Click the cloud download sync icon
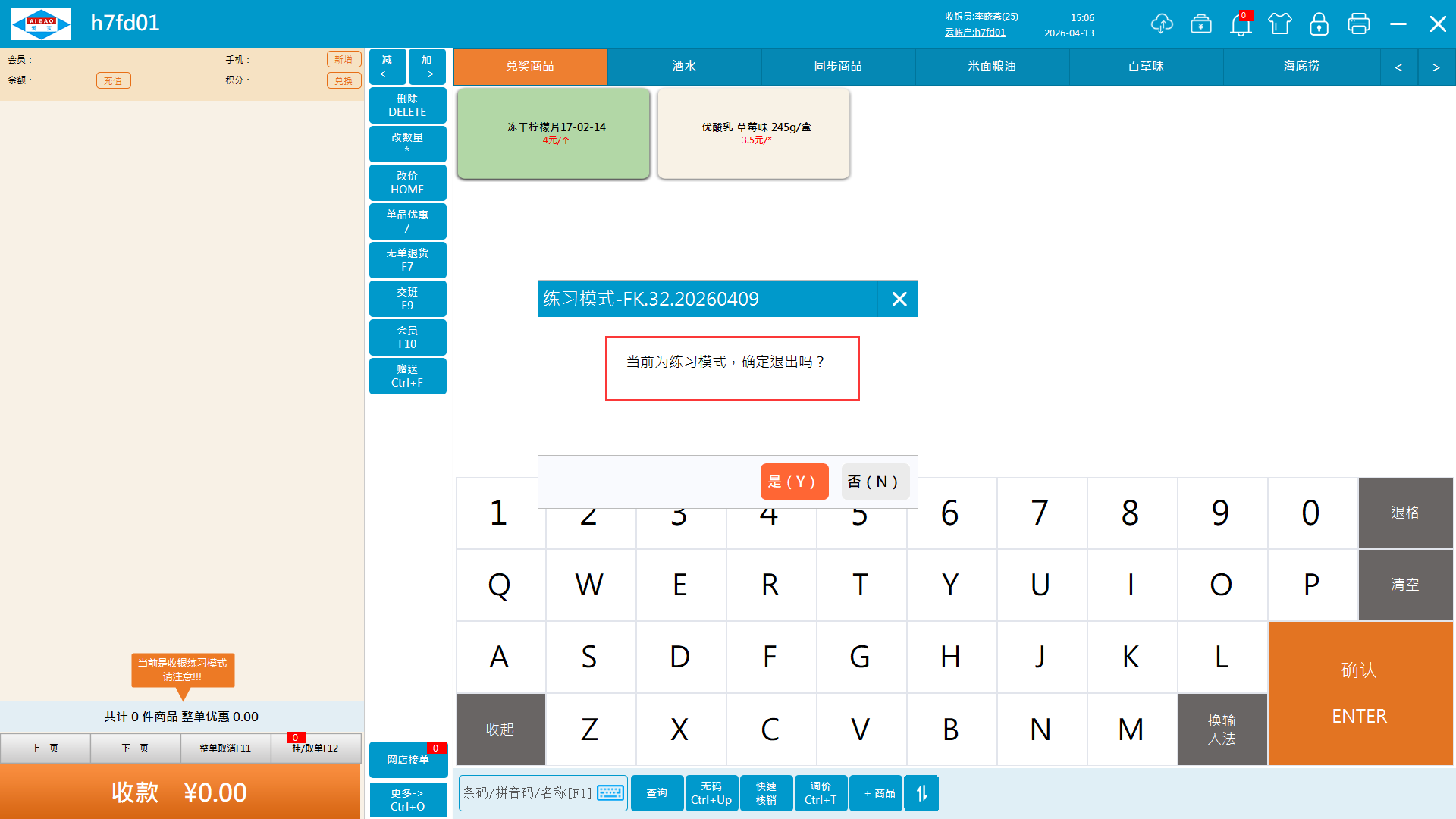Screen dimensions: 1456x819 pyautogui.click(x=1161, y=24)
